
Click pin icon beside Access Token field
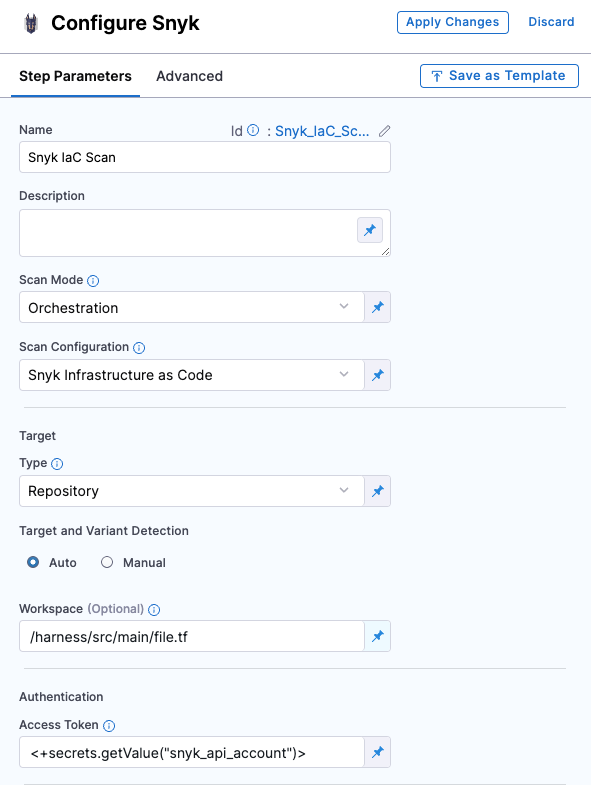pos(378,752)
